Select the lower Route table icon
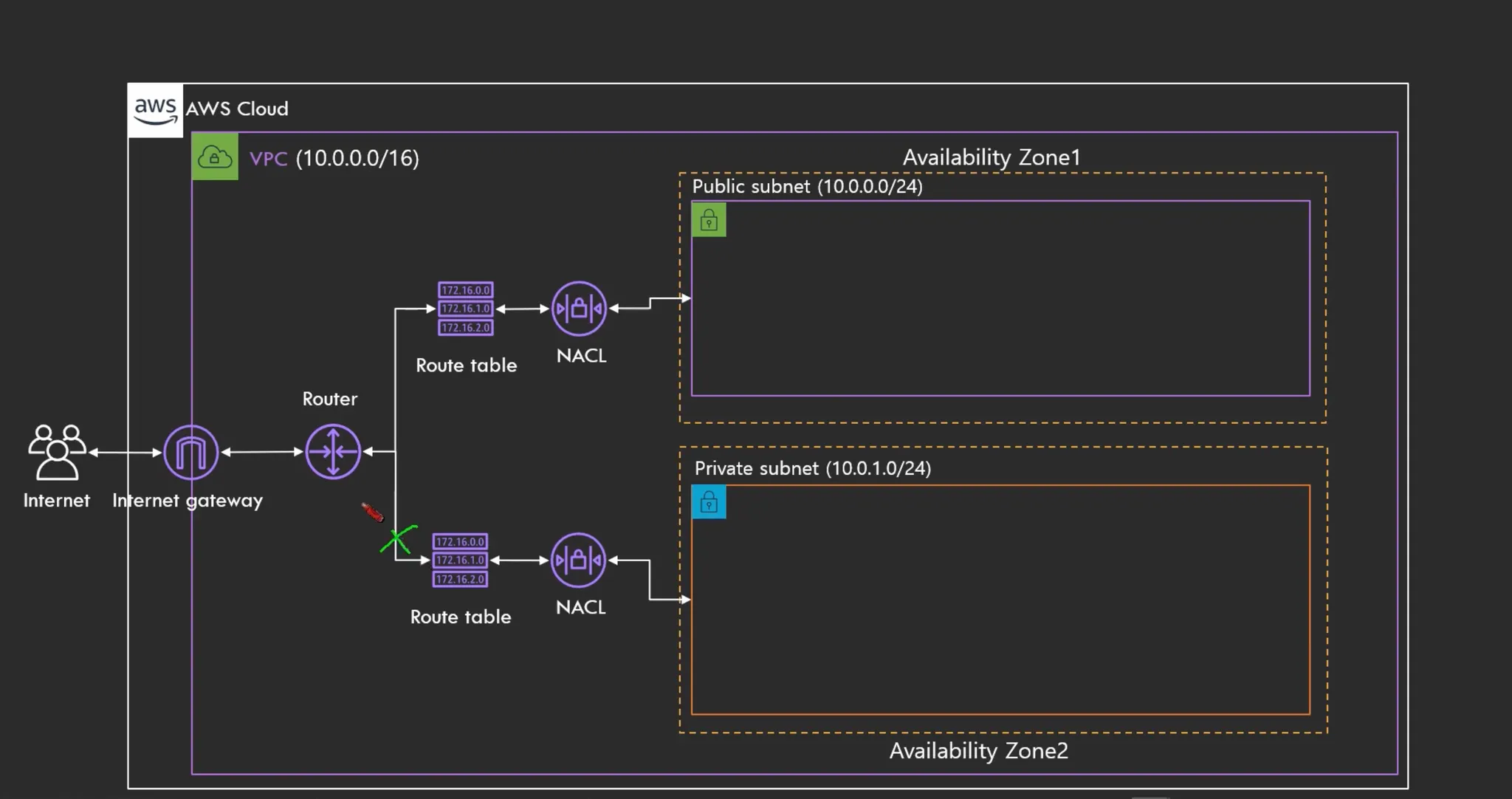 [460, 560]
